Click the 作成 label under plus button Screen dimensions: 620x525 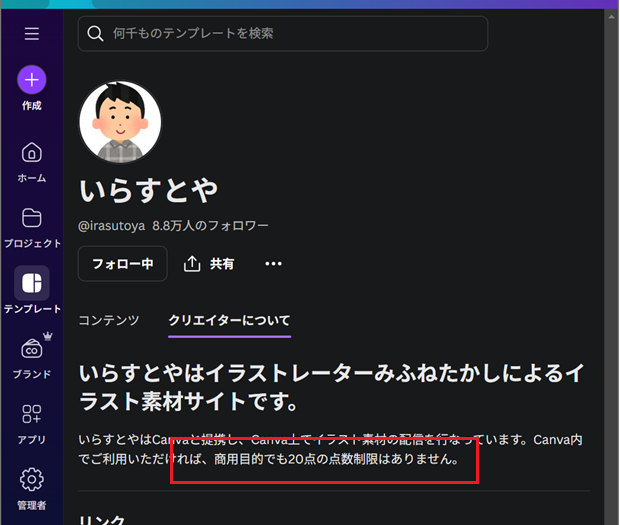tap(32, 106)
